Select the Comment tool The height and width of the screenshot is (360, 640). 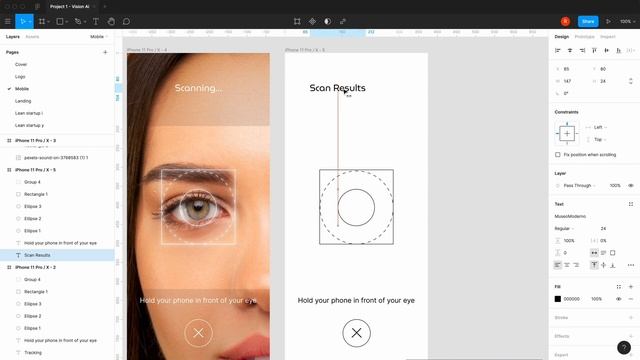pos(126,21)
